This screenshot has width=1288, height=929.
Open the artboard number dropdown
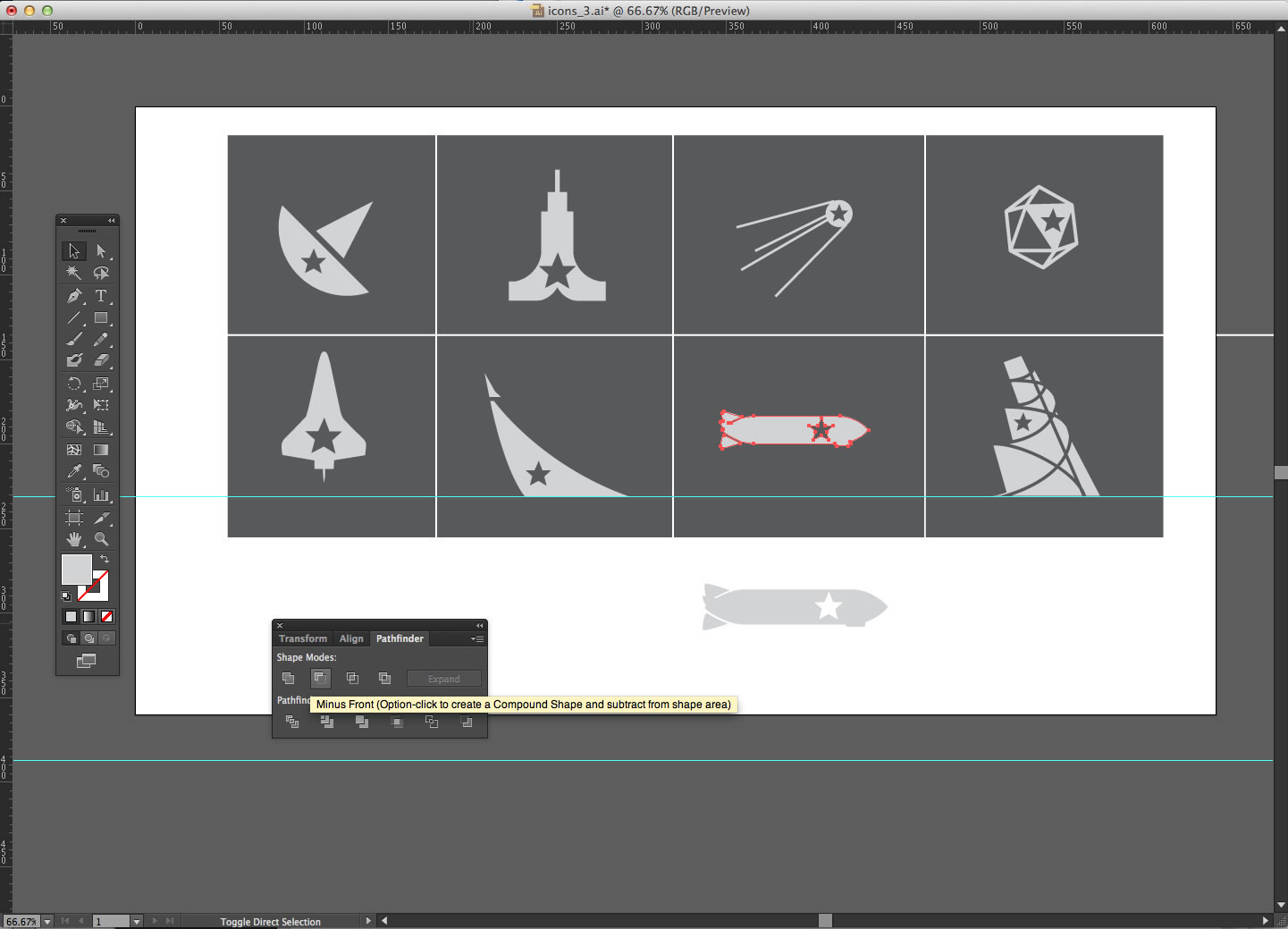[136, 921]
